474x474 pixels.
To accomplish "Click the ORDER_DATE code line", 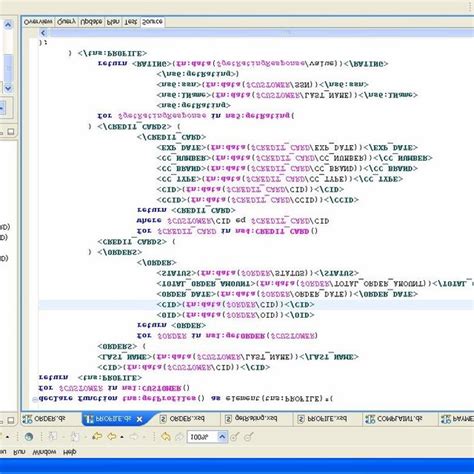I will pos(287,294).
